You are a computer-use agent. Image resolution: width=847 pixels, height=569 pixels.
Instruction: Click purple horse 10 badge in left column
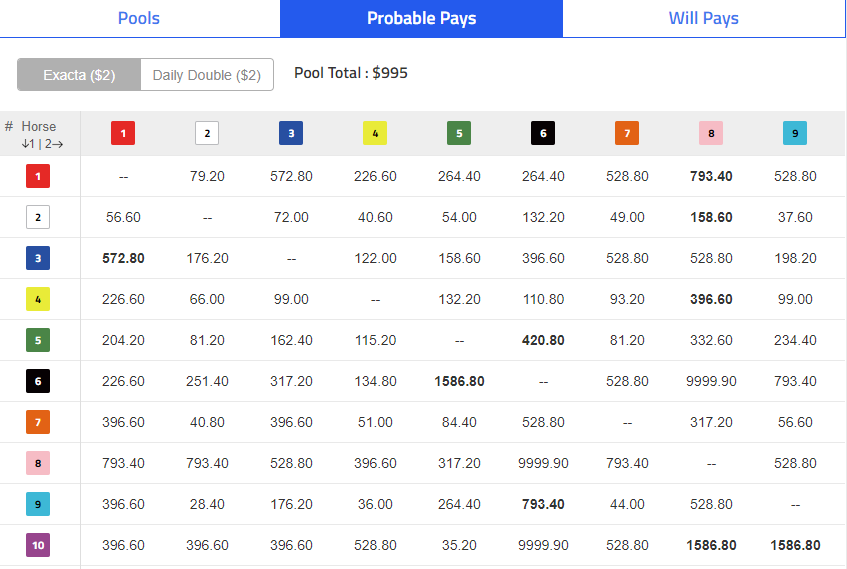coord(38,545)
